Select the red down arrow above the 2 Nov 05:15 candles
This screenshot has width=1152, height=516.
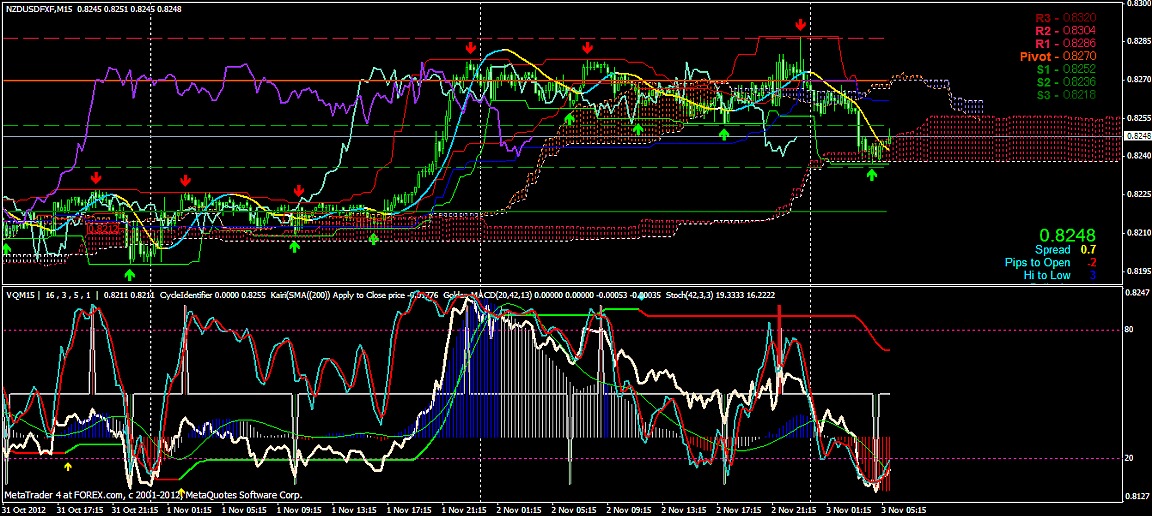587,47
